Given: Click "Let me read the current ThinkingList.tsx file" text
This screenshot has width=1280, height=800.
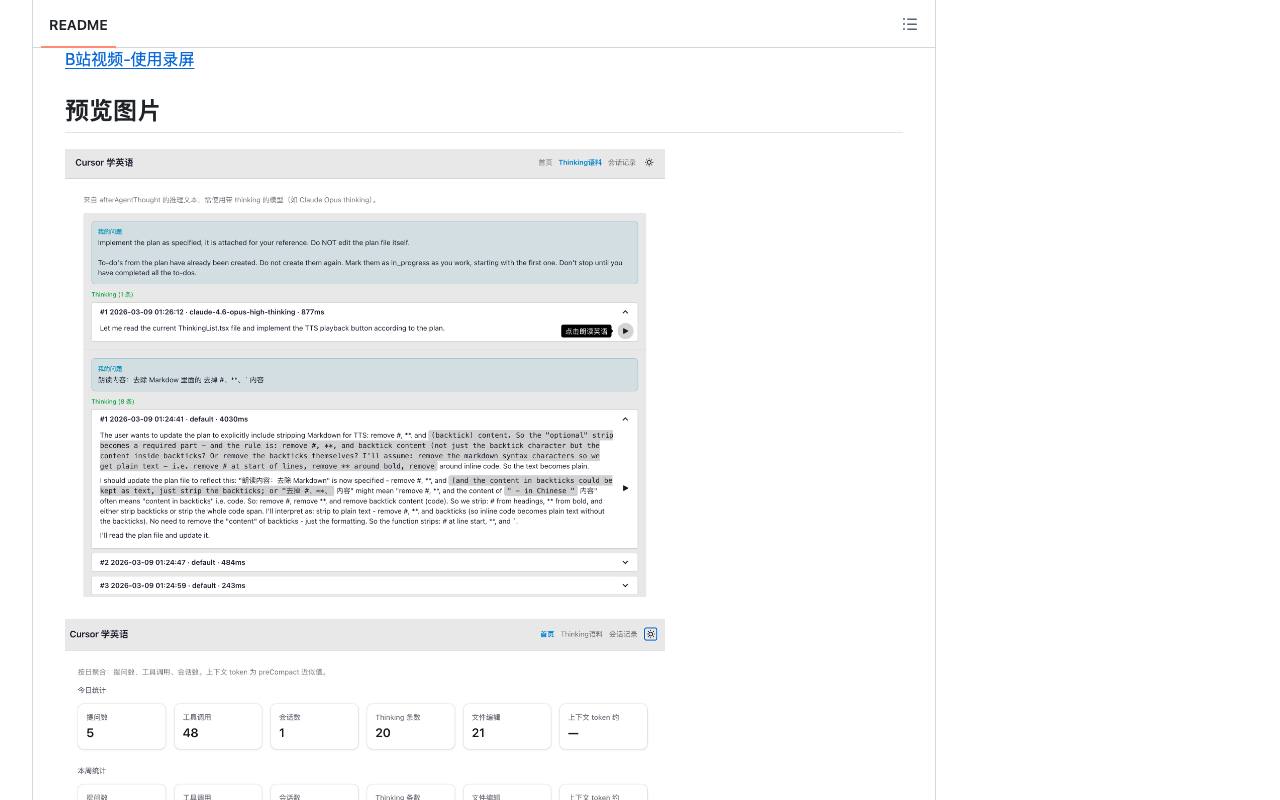Looking at the screenshot, I should tap(272, 328).
